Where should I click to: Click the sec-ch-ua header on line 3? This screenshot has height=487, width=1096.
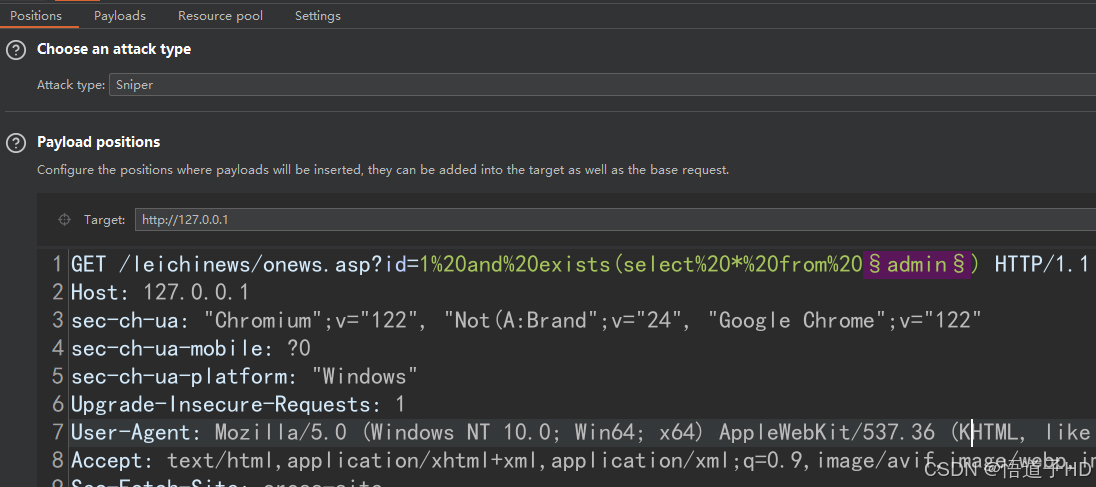pyautogui.click(x=526, y=320)
